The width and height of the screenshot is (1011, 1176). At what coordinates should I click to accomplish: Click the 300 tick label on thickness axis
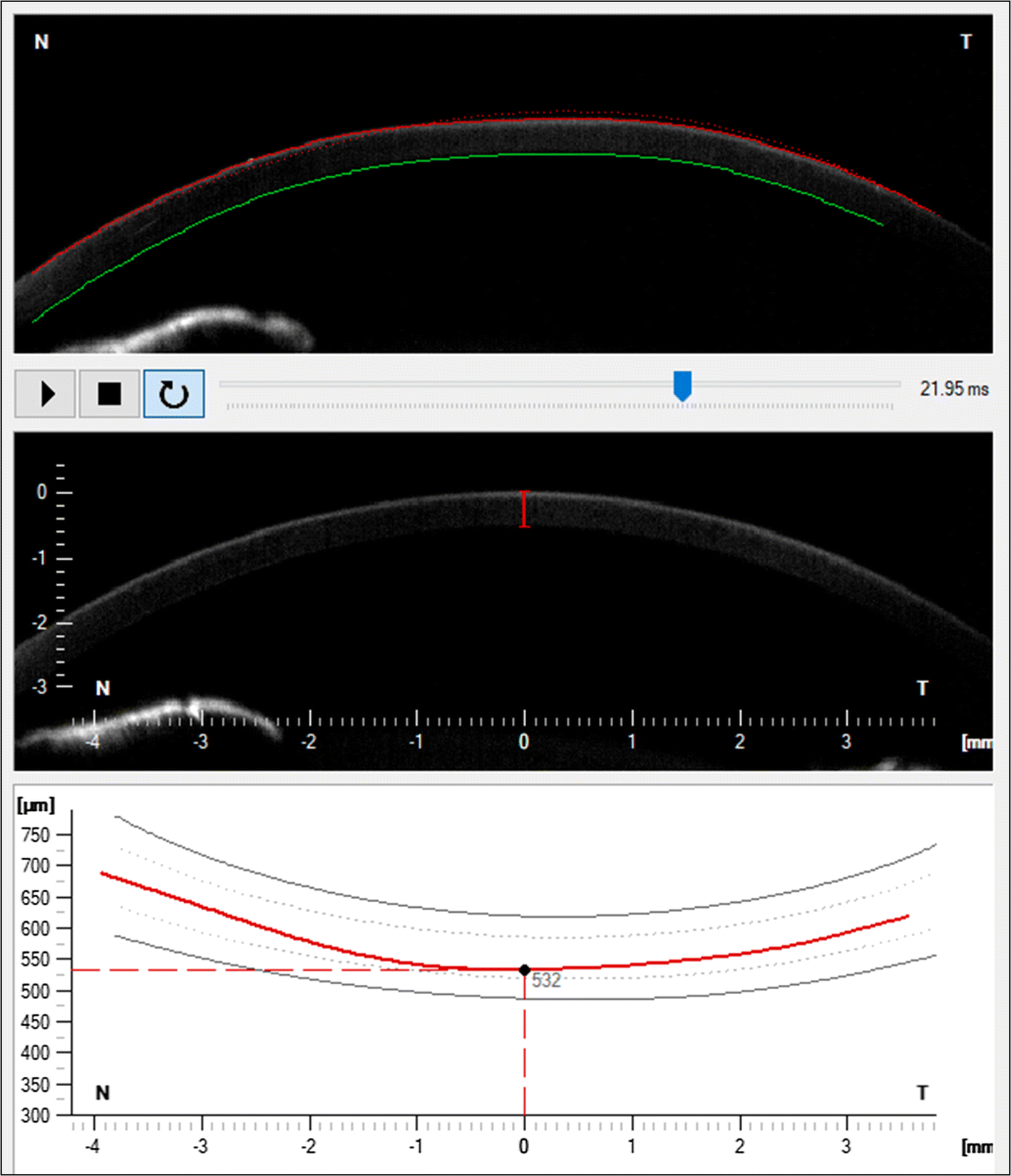tap(36, 1115)
